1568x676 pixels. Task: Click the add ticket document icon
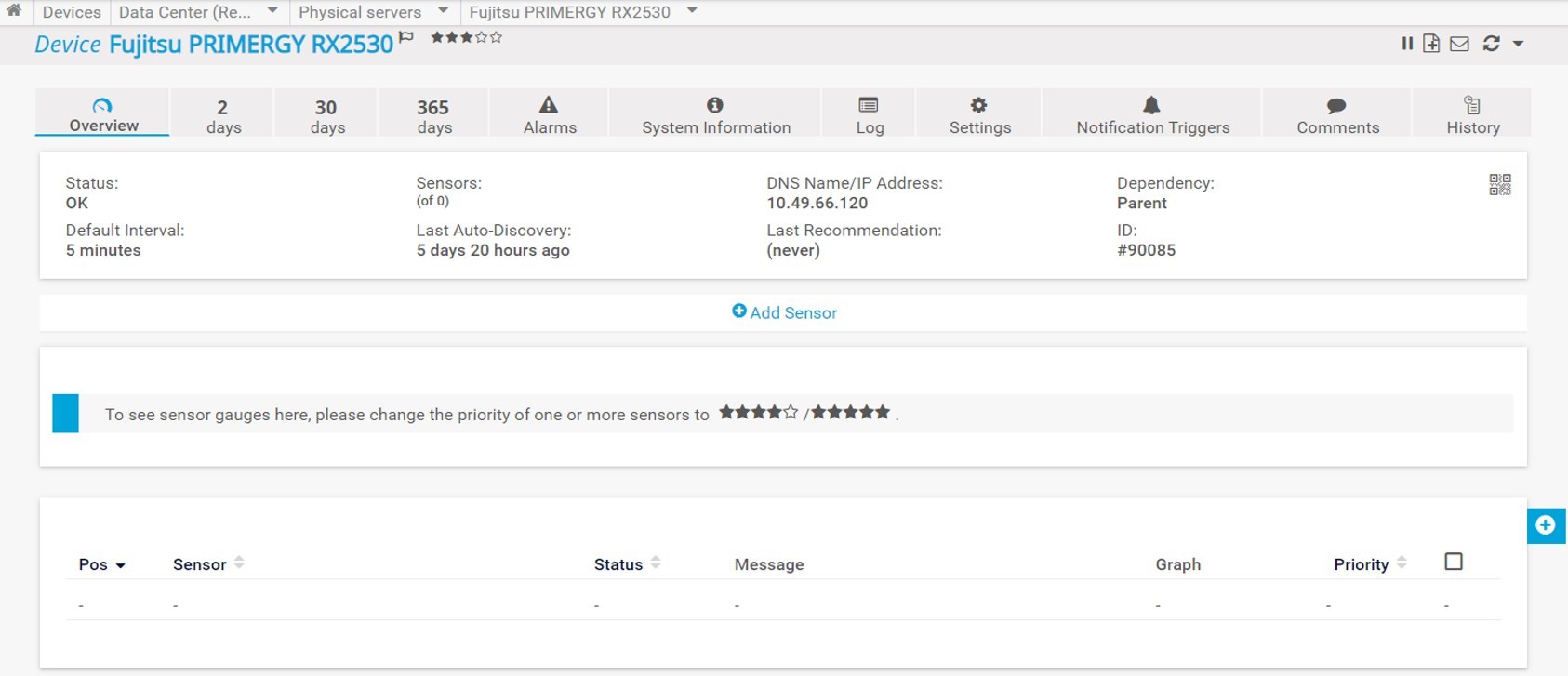point(1431,44)
